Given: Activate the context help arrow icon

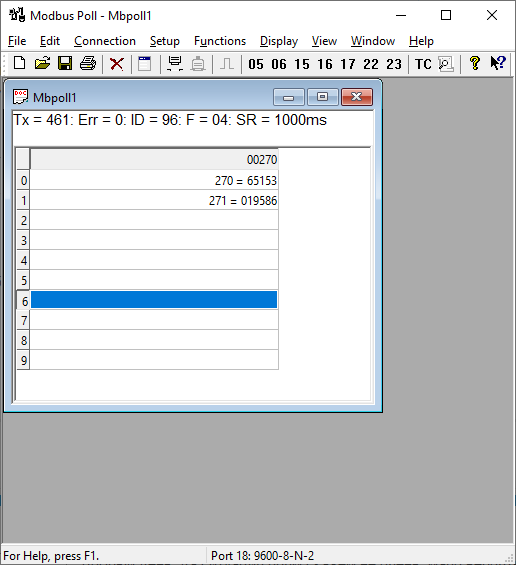Looking at the screenshot, I should click(498, 64).
